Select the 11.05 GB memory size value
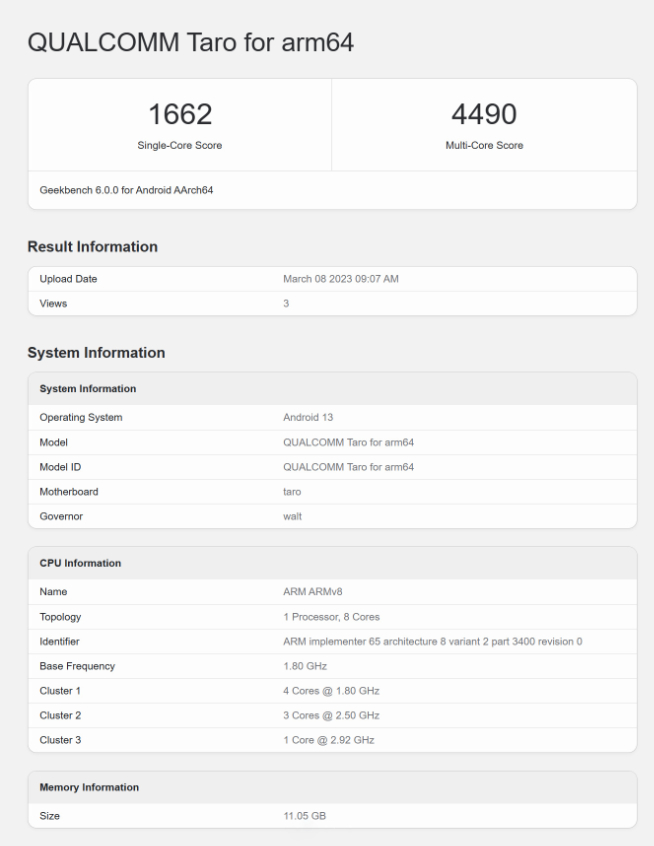654x846 pixels. (305, 816)
